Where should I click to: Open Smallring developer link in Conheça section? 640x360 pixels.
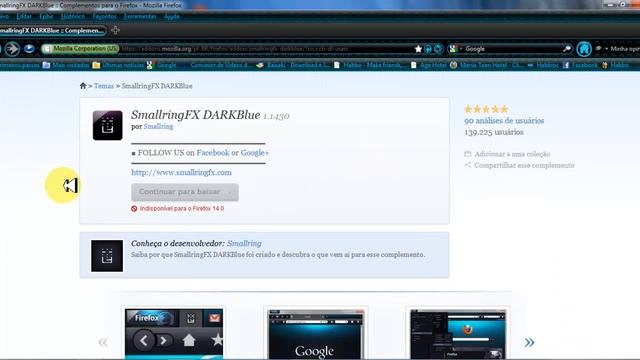pos(244,243)
